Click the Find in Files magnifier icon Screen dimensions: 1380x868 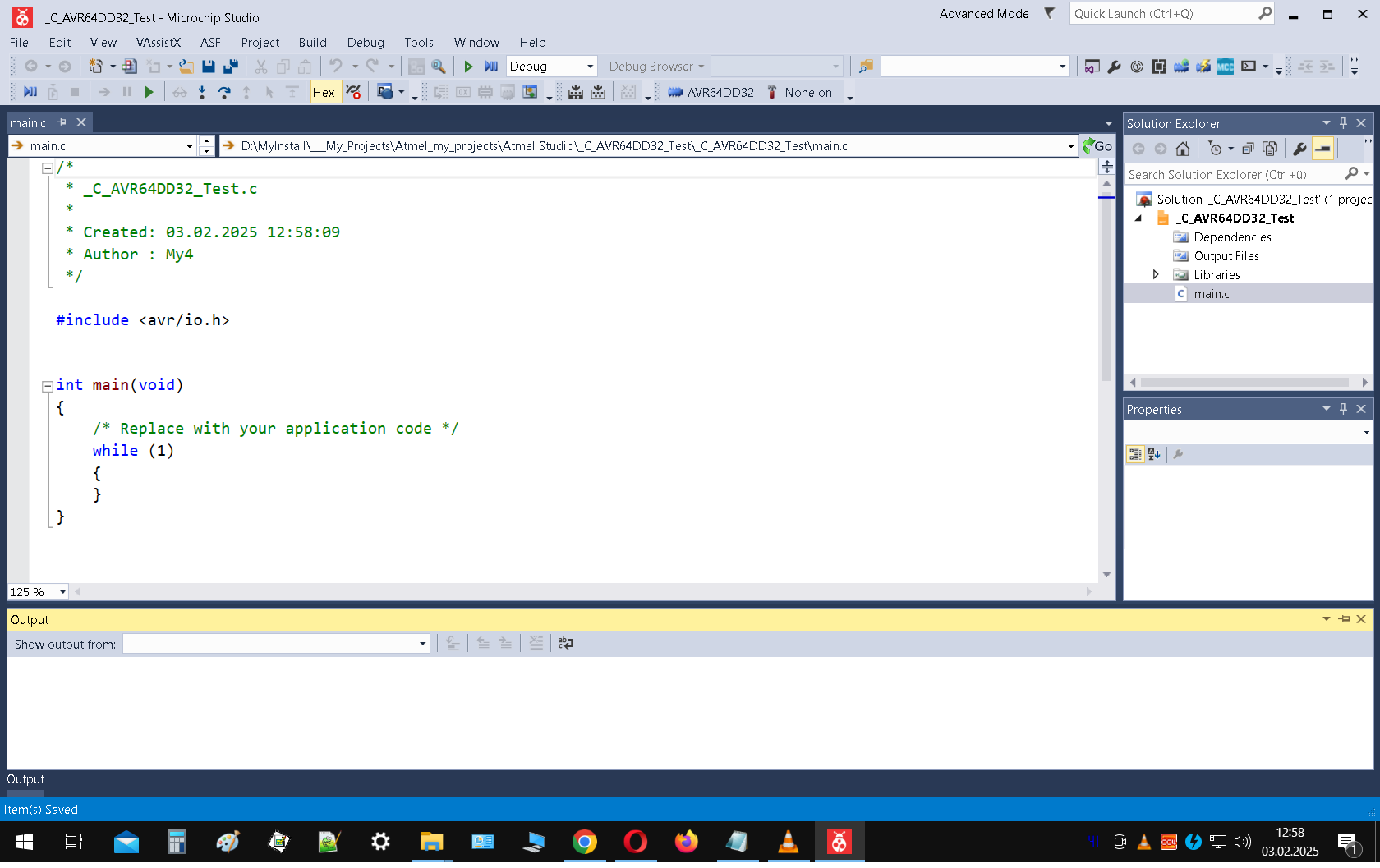[x=439, y=67]
